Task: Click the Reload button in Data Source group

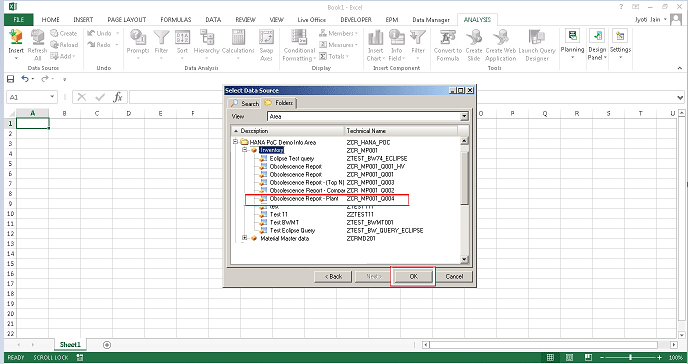Action: [x=64, y=45]
